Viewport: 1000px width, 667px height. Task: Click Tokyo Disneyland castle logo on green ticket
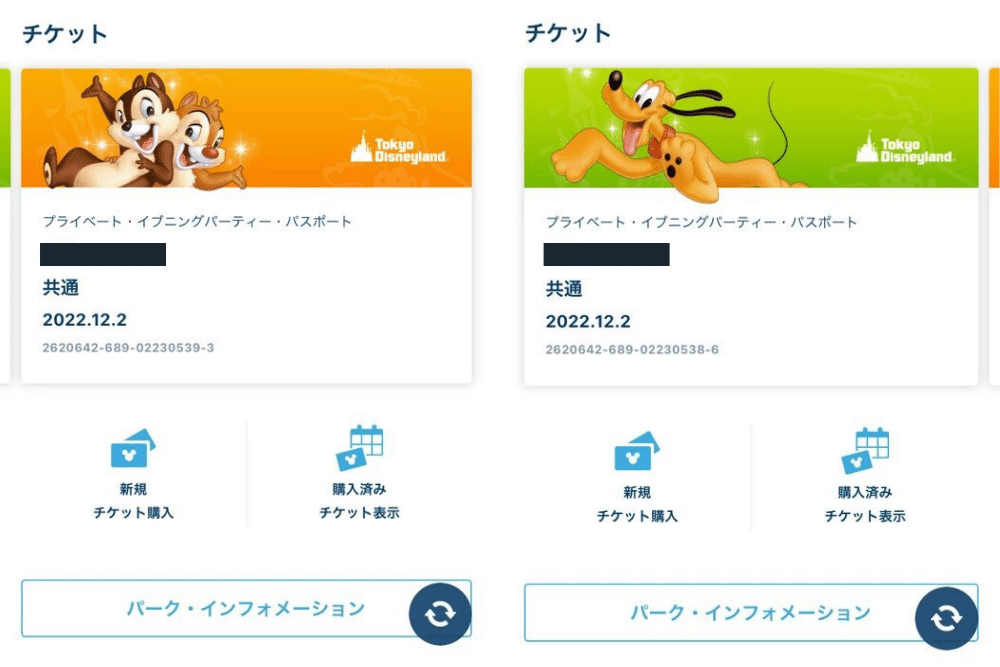pos(904,149)
